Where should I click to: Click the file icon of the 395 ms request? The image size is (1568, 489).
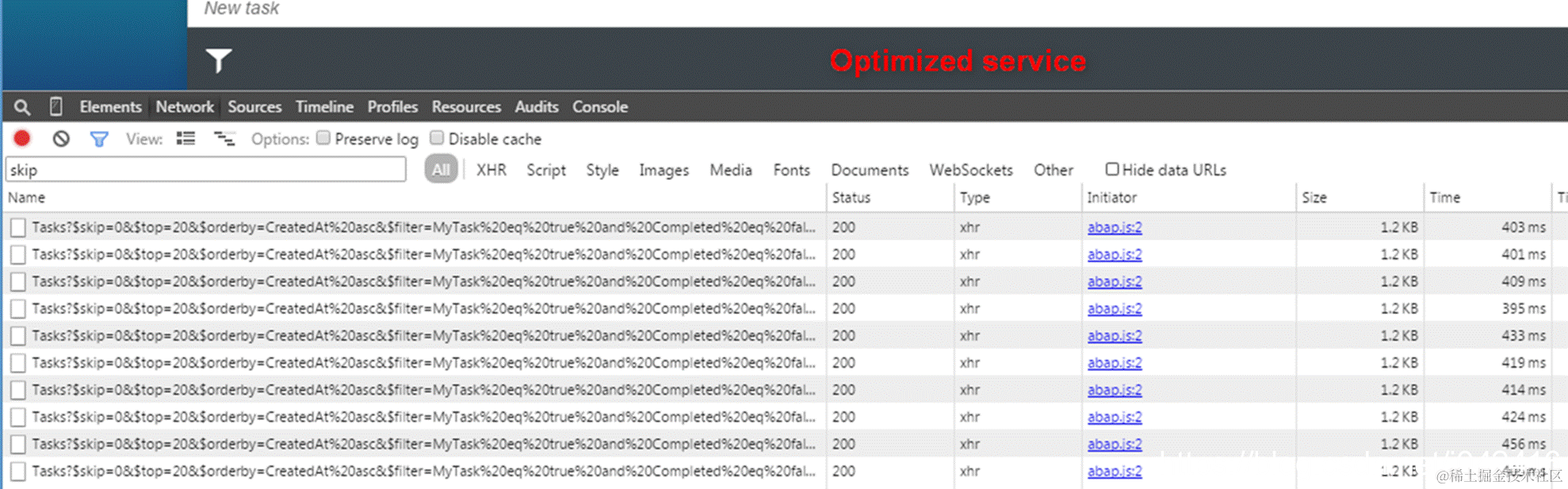point(17,309)
